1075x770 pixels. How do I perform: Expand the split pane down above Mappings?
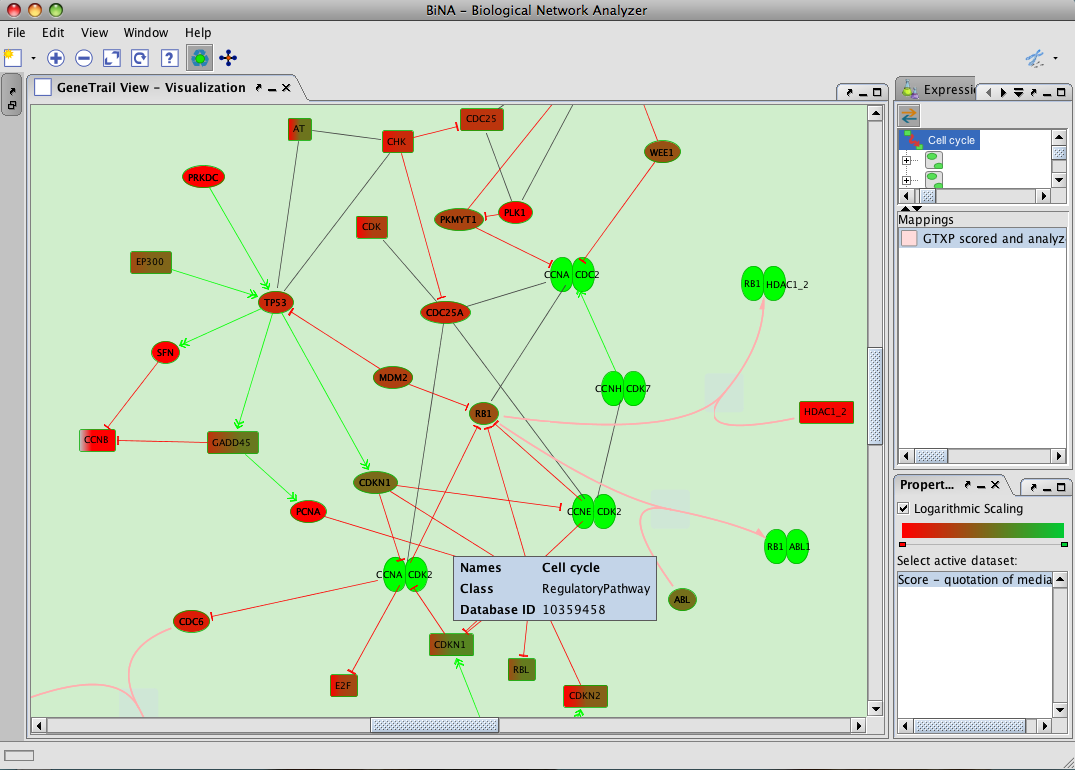tap(917, 208)
